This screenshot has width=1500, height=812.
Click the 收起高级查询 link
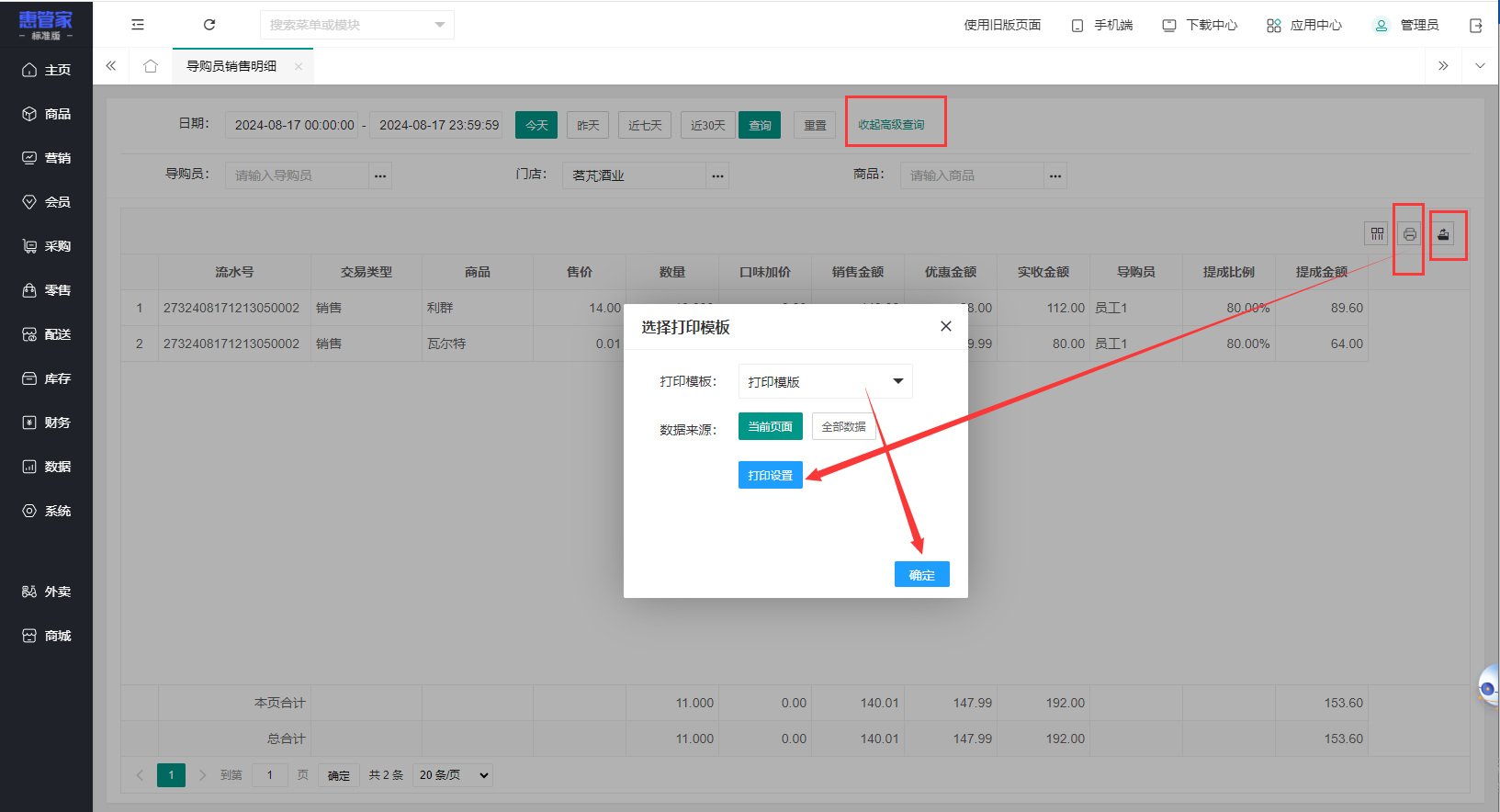click(891, 125)
